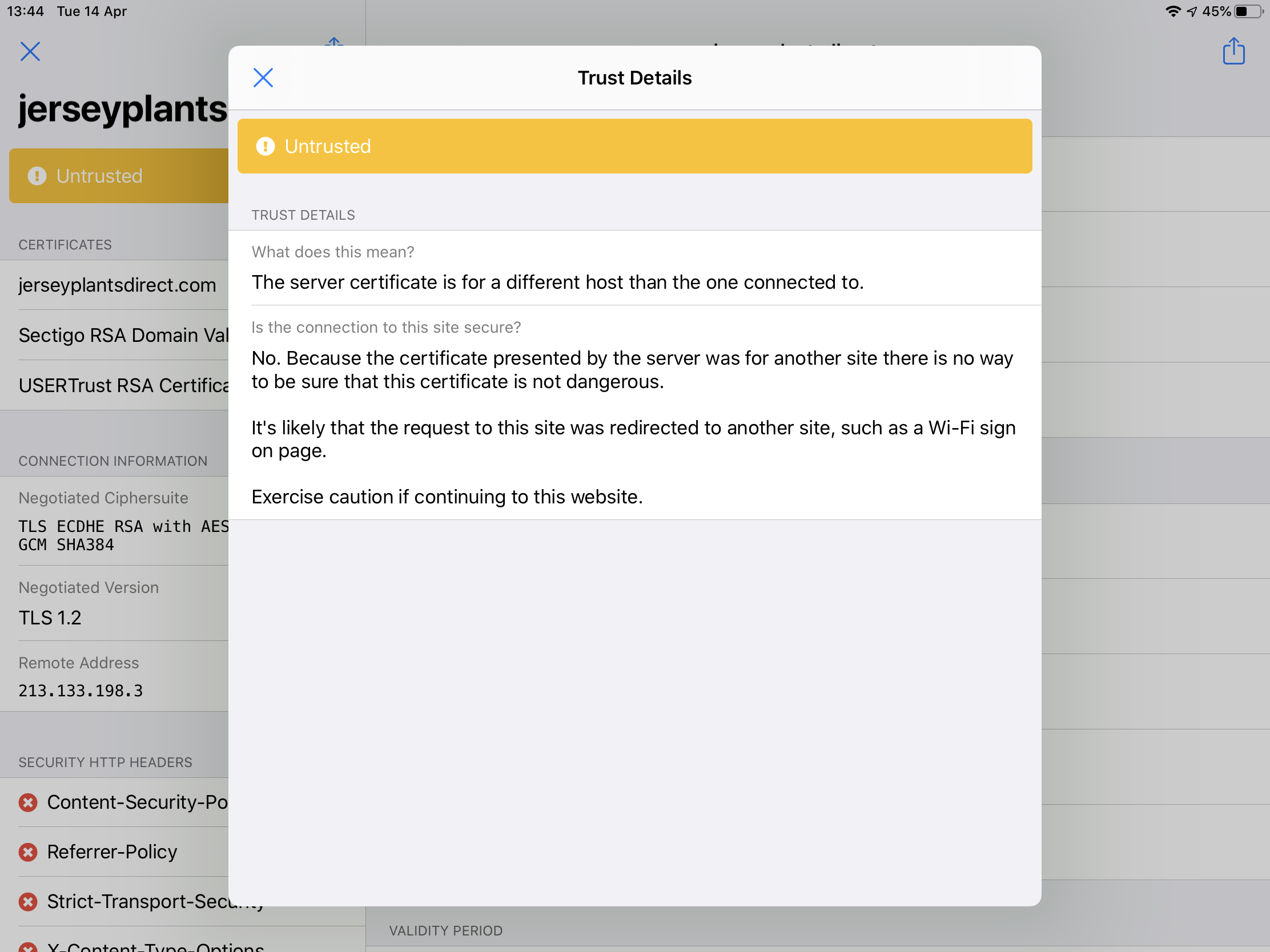1270x952 pixels.
Task: Tap the red X icon beside Referrer-Policy
Action: 28,852
